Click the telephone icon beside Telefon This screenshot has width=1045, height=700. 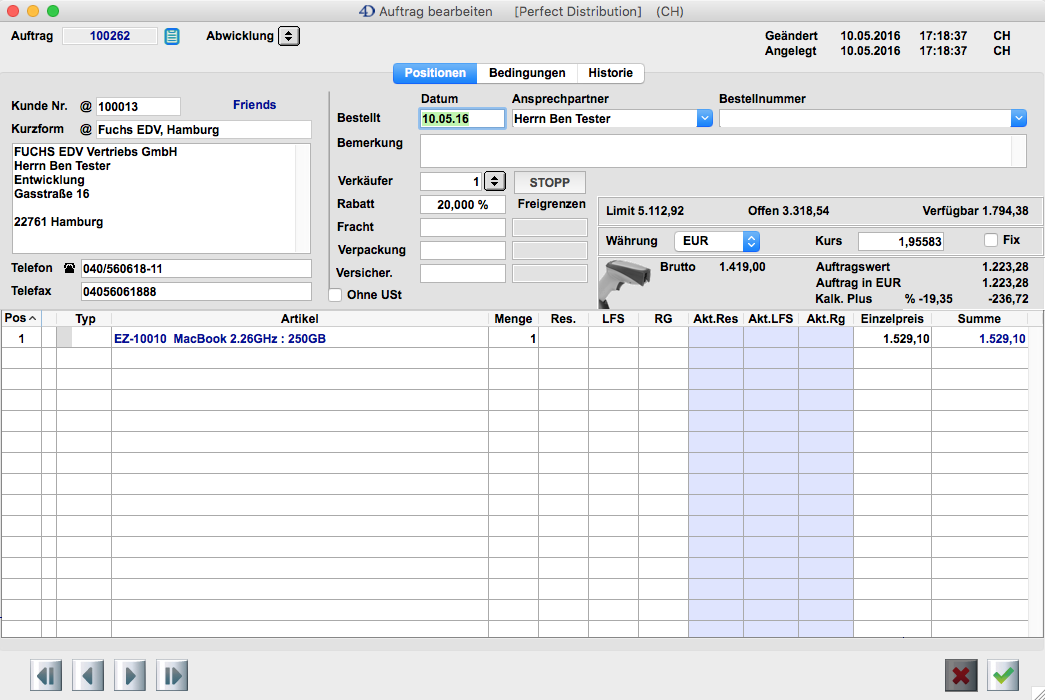click(x=69, y=269)
